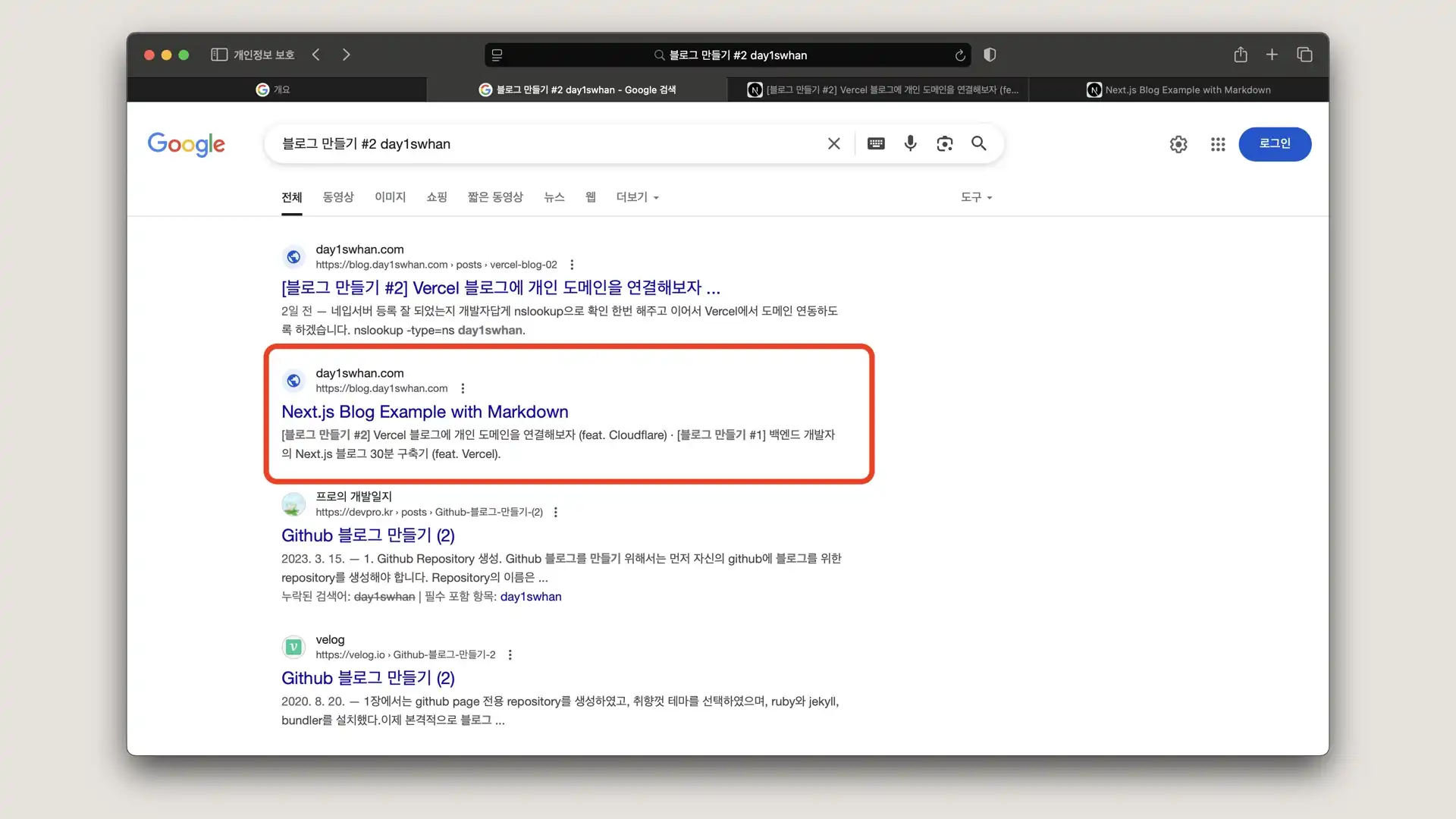Switch to the 개요 browser tab
Viewport: 1456px width, 819px height.
(277, 89)
